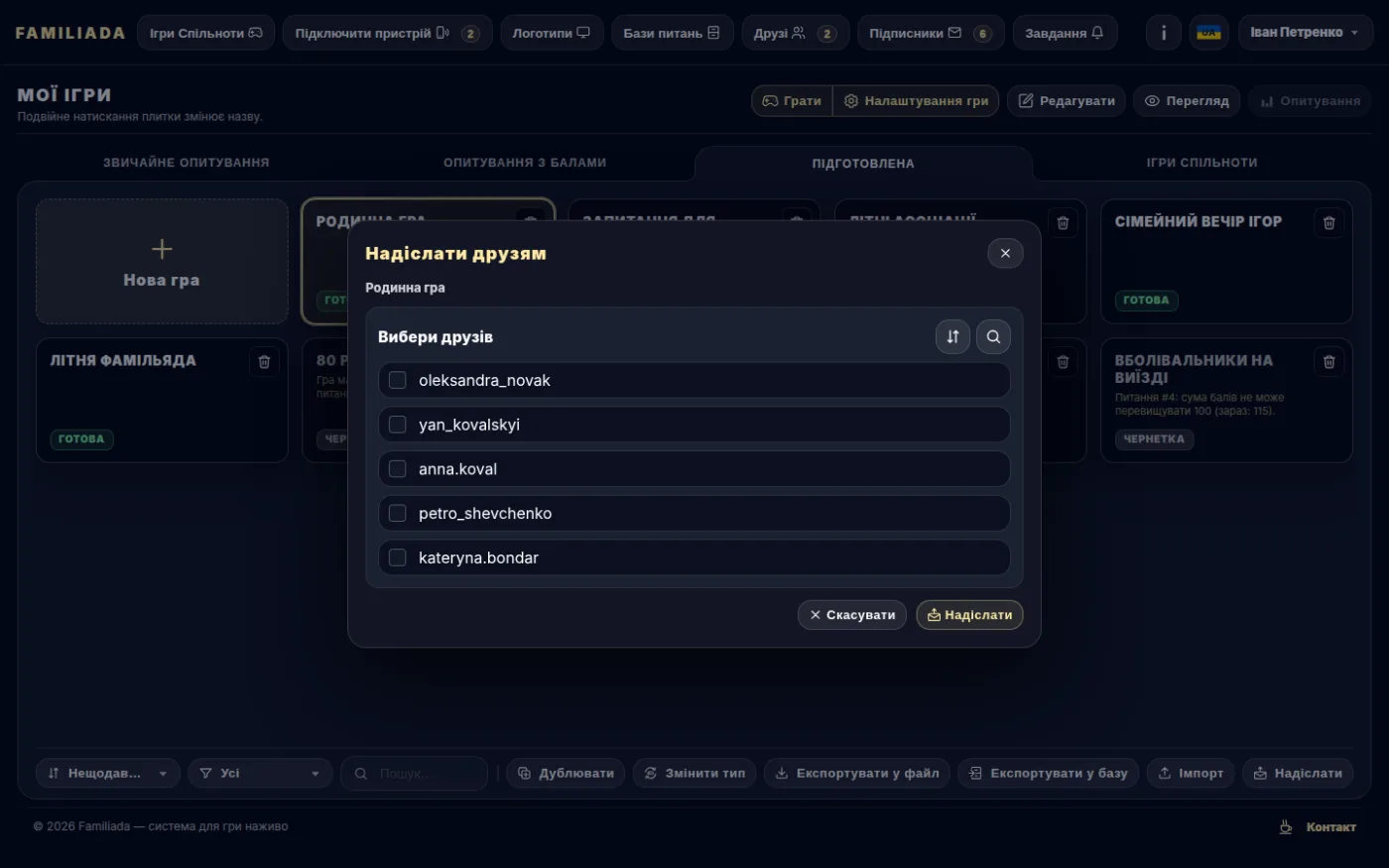Open the Контакт link in footer
The width and height of the screenshot is (1389, 868).
(1330, 827)
